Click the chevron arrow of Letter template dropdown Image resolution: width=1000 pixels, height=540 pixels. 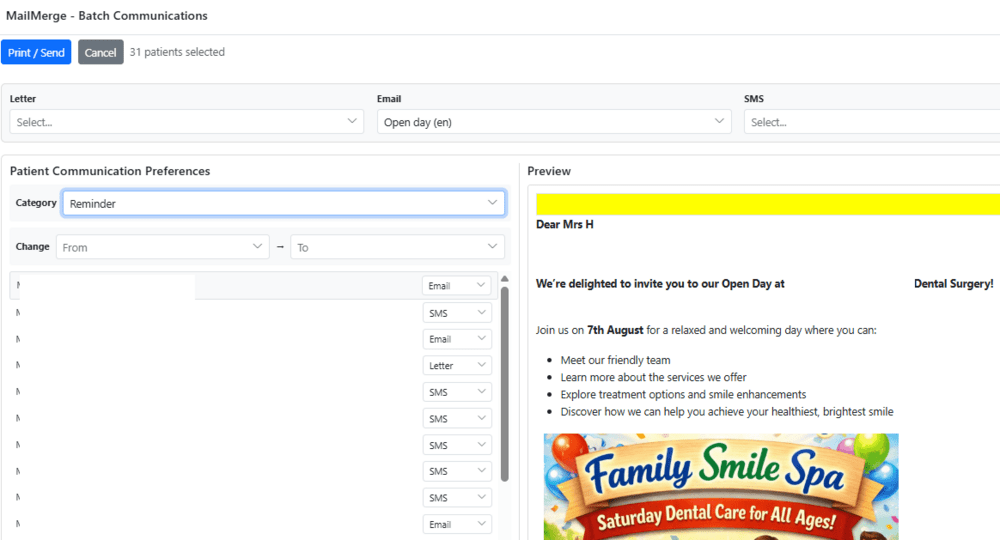tap(351, 121)
